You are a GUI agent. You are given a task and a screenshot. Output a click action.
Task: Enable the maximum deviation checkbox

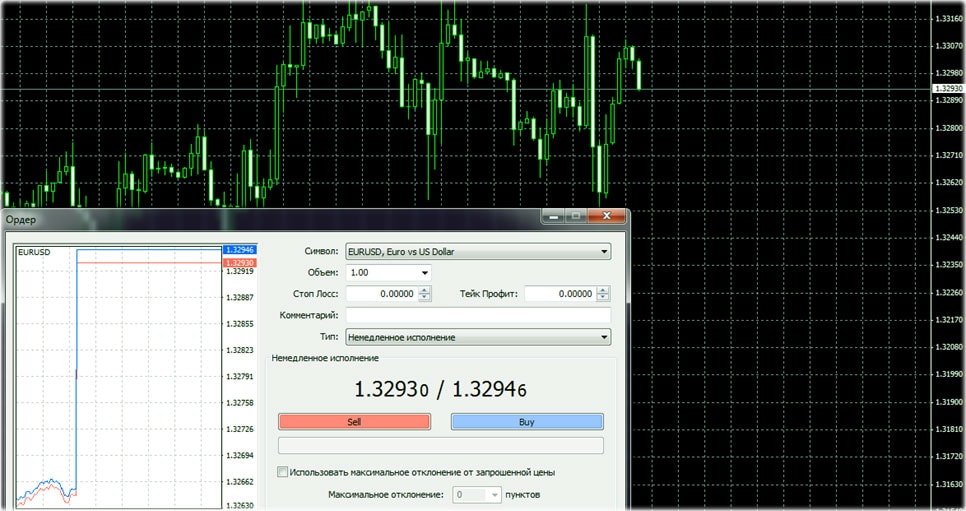coord(283,472)
